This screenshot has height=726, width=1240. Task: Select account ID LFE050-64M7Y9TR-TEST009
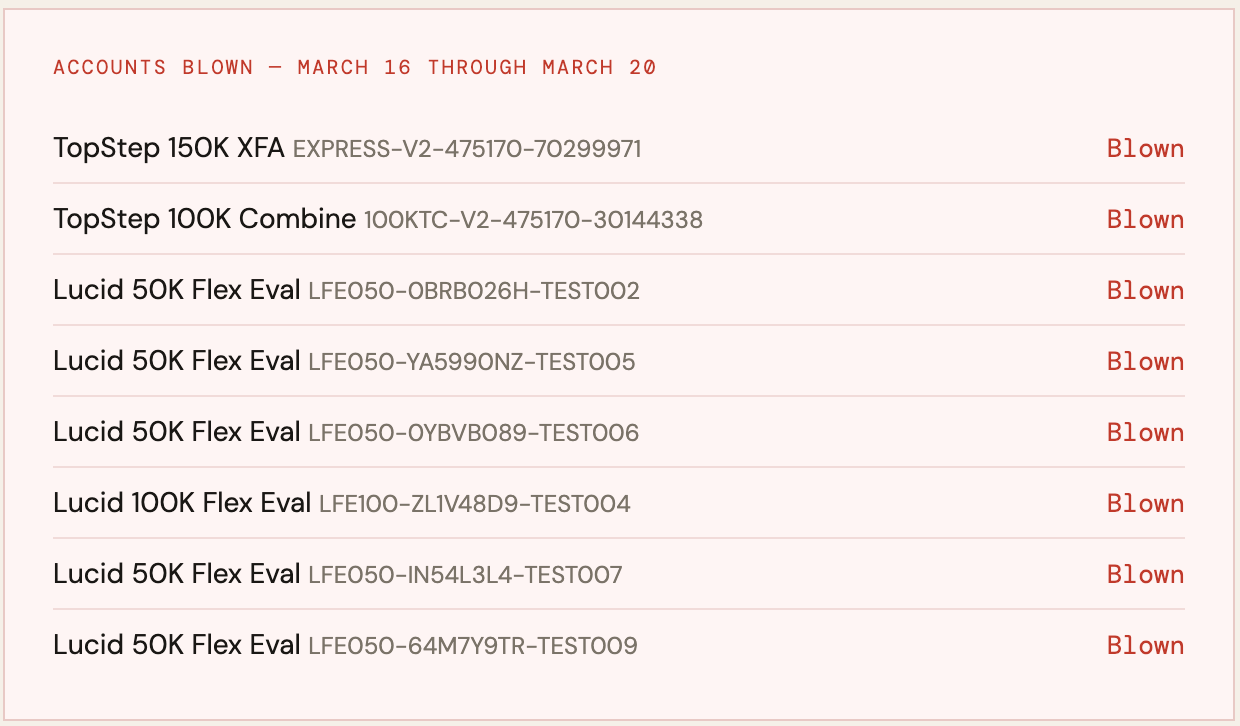pos(473,646)
